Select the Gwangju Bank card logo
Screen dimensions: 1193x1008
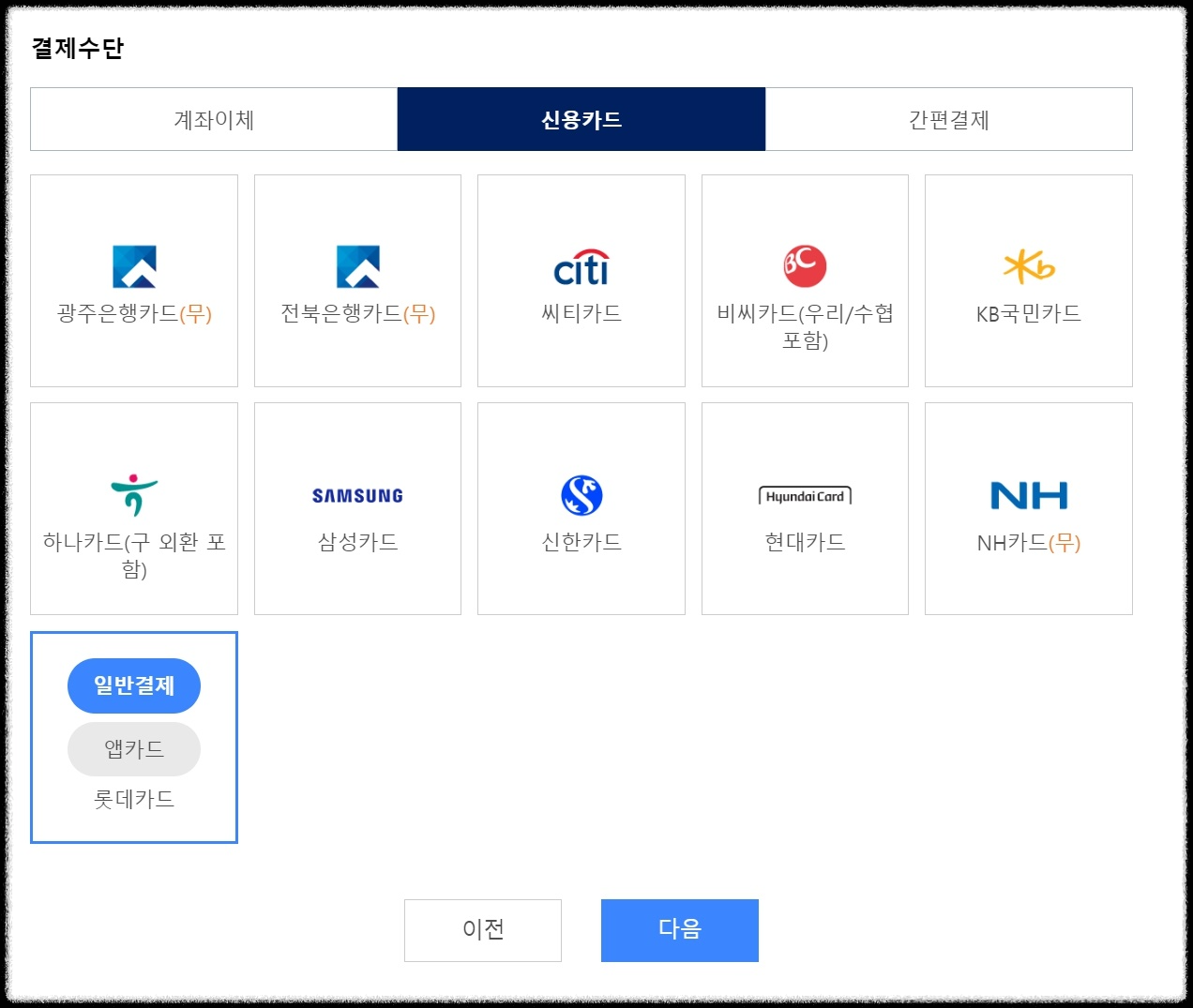coord(134,266)
